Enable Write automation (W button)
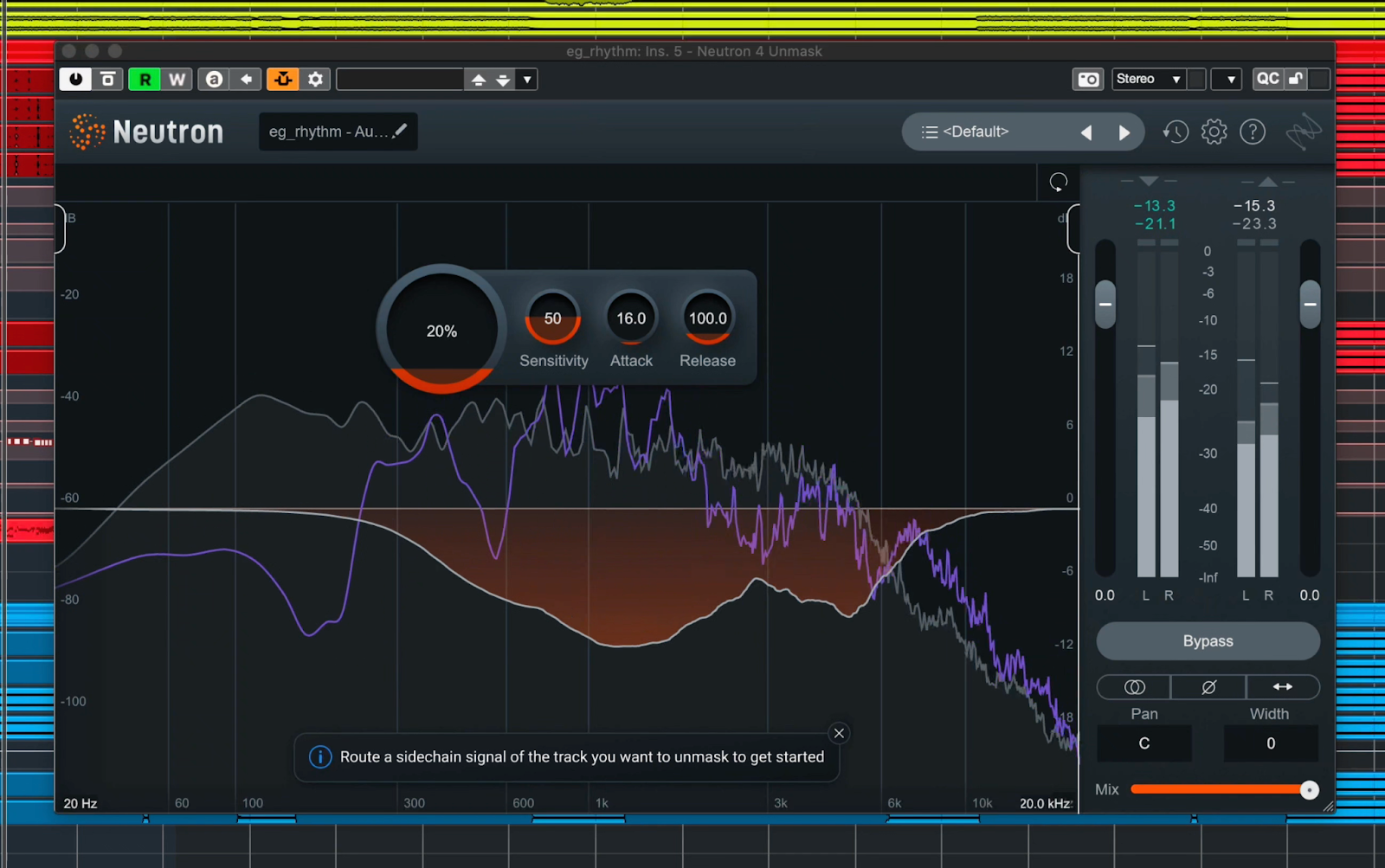 tap(177, 80)
